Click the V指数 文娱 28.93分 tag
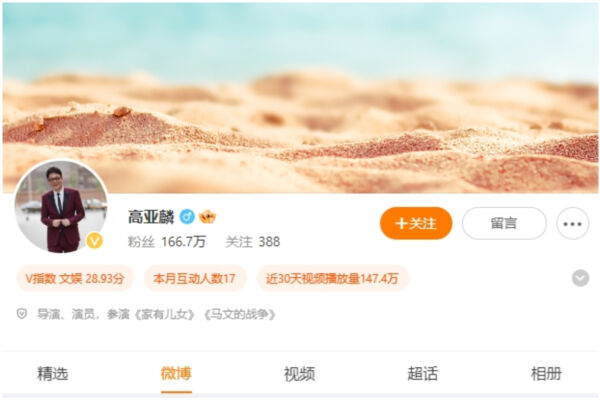600x400 pixels. click(75, 278)
